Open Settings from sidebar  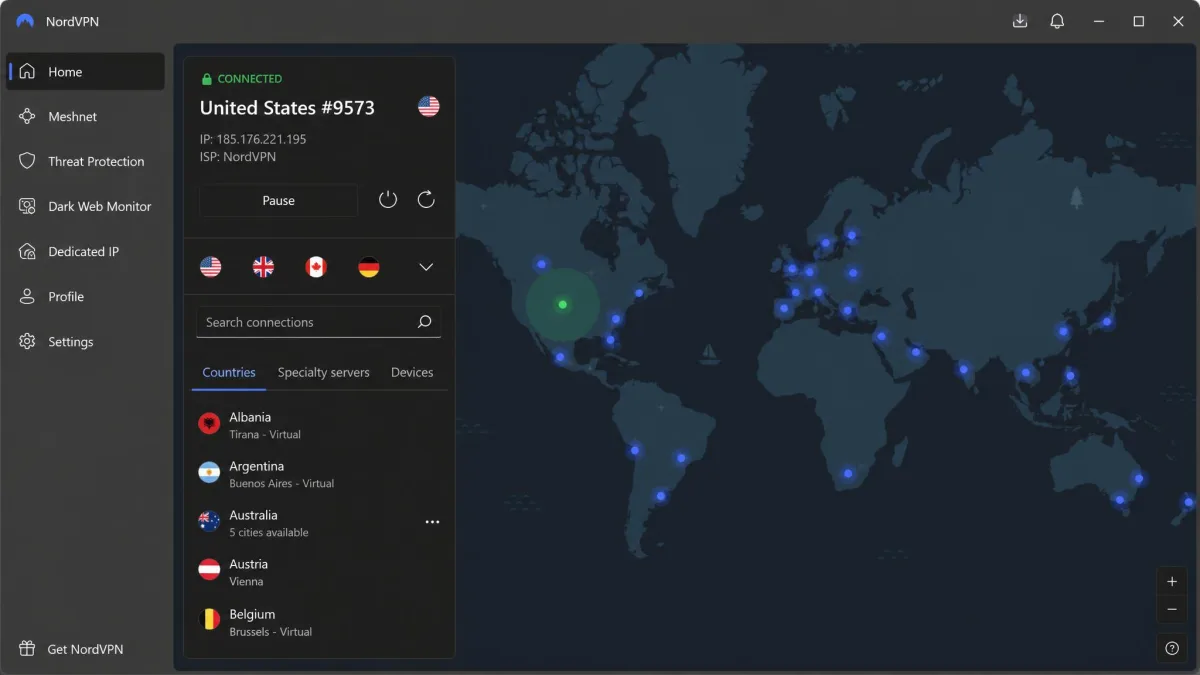[85, 342]
